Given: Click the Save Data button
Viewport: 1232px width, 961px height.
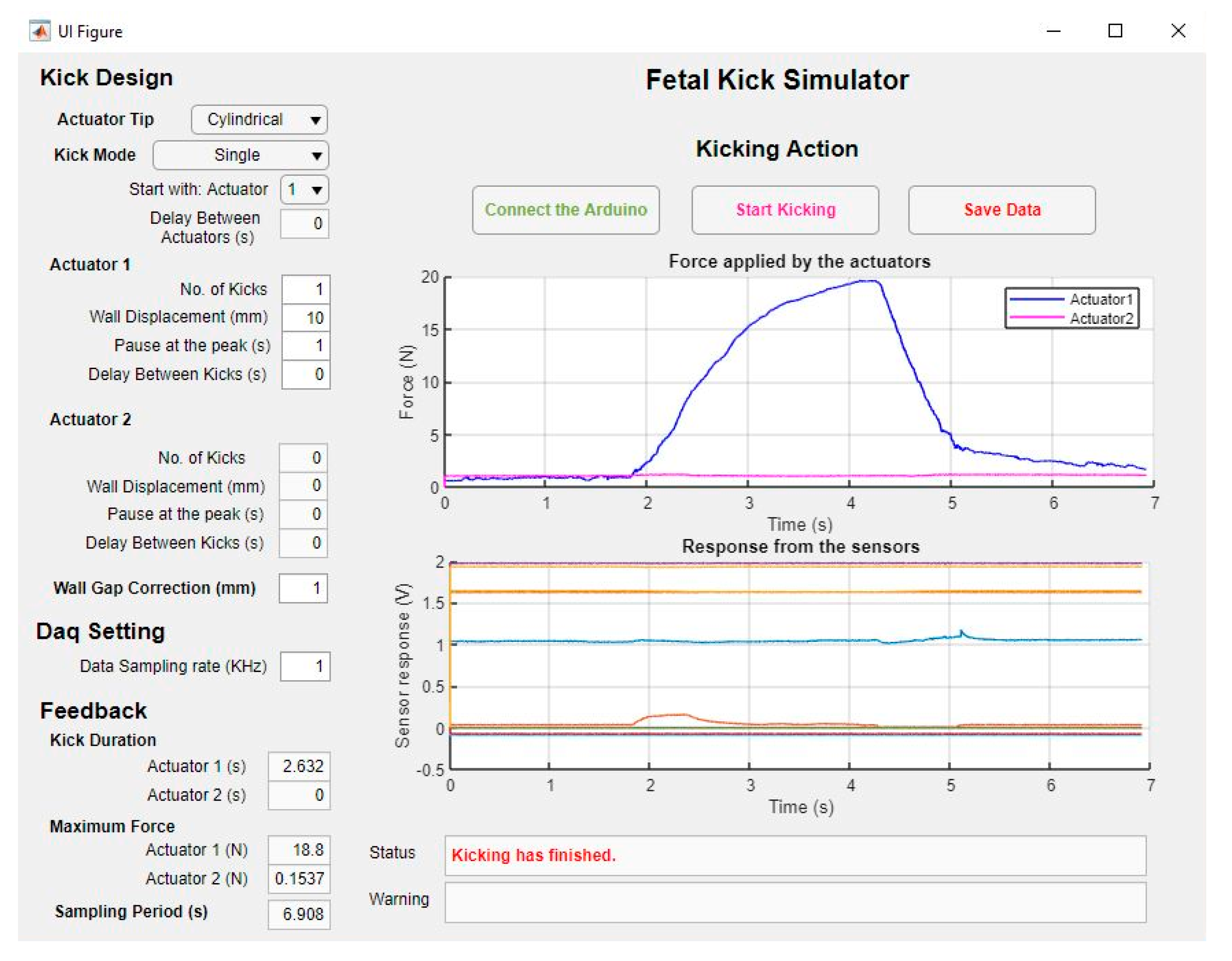Looking at the screenshot, I should tap(1002, 210).
